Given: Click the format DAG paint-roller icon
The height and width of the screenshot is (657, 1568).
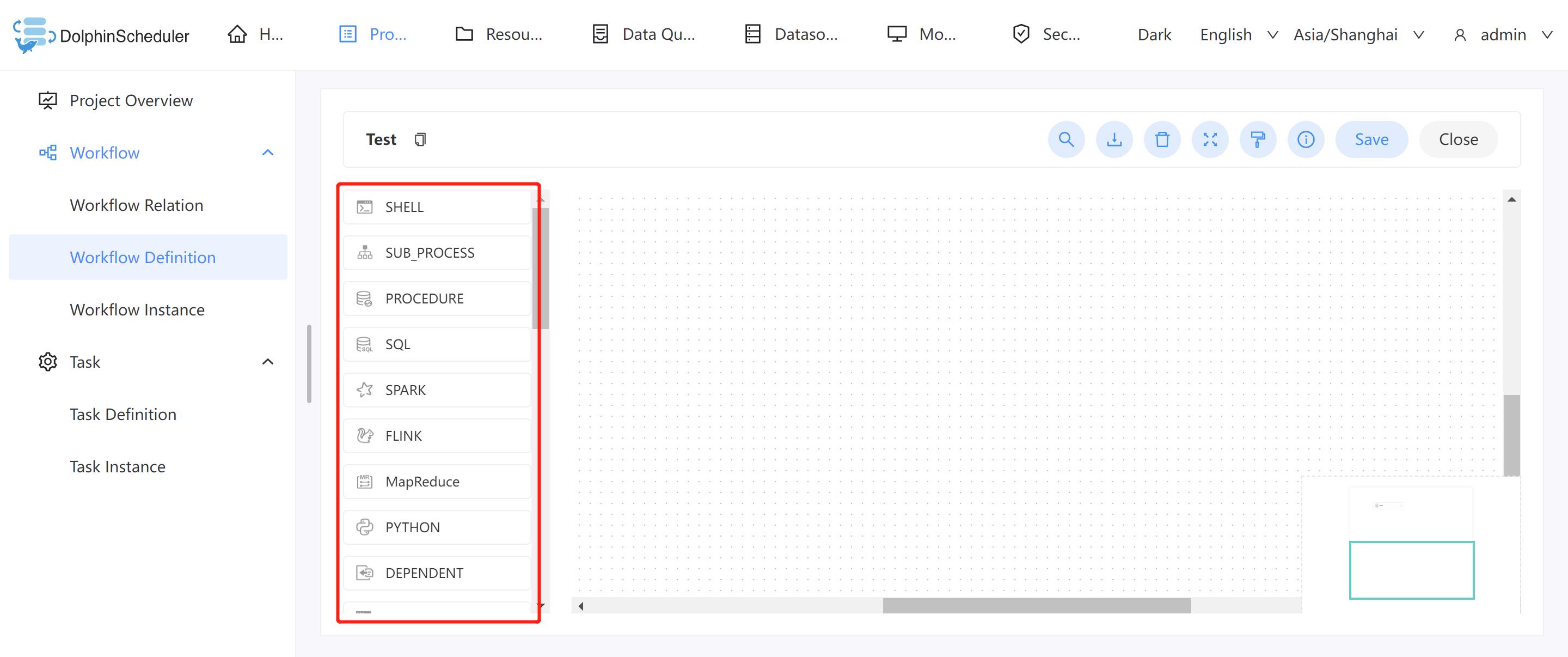Looking at the screenshot, I should coord(1258,139).
